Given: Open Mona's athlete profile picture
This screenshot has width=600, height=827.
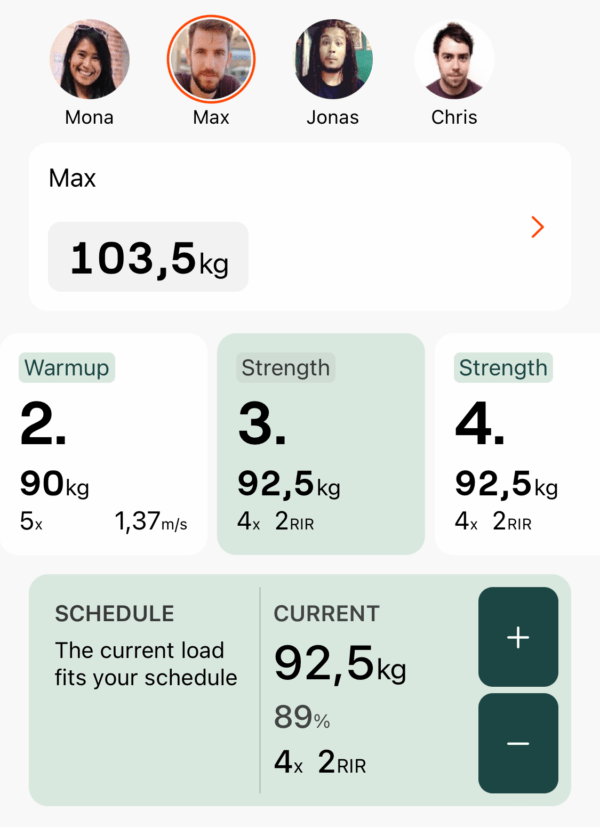Looking at the screenshot, I should click(x=89, y=58).
